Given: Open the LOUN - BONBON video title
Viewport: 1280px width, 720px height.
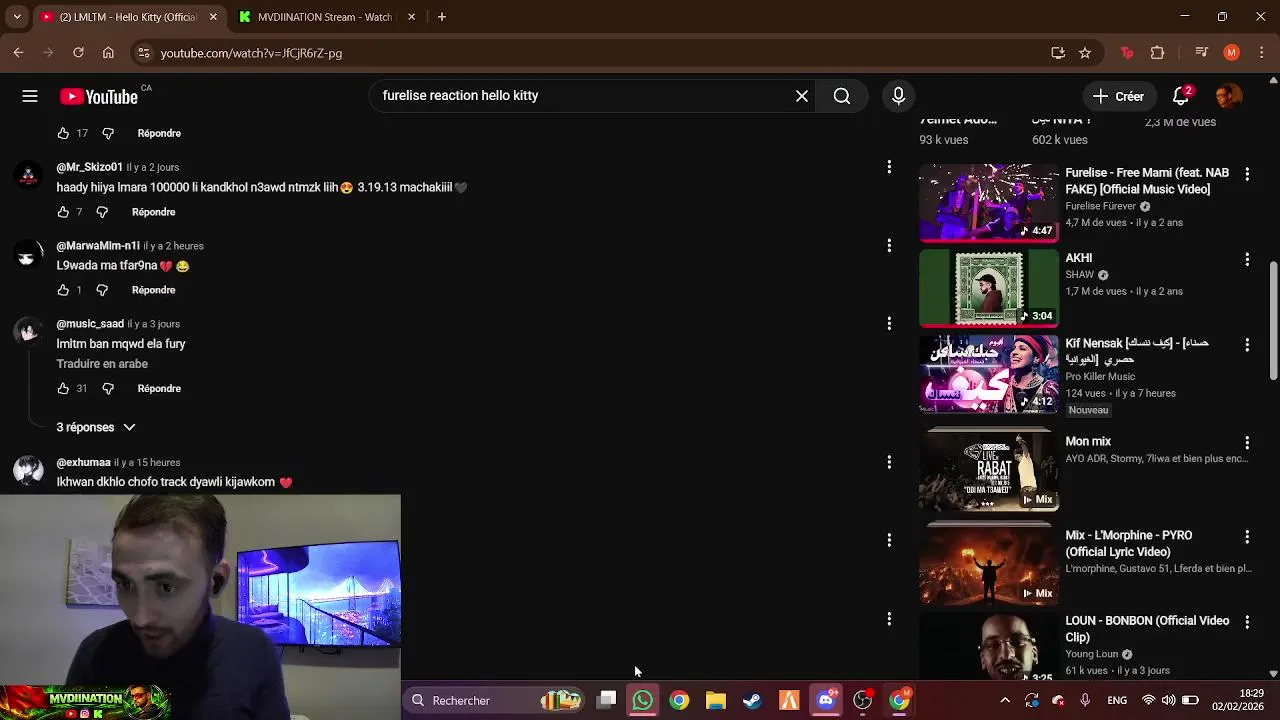Looking at the screenshot, I should click(1147, 629).
